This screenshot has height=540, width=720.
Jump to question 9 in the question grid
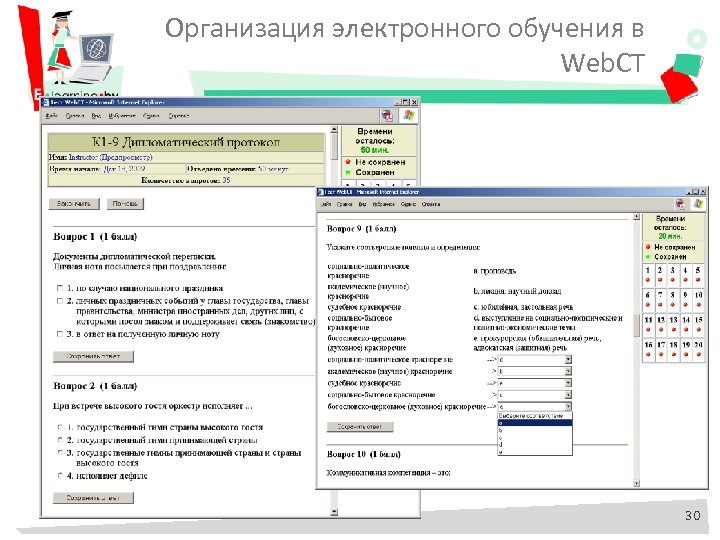coord(686,299)
